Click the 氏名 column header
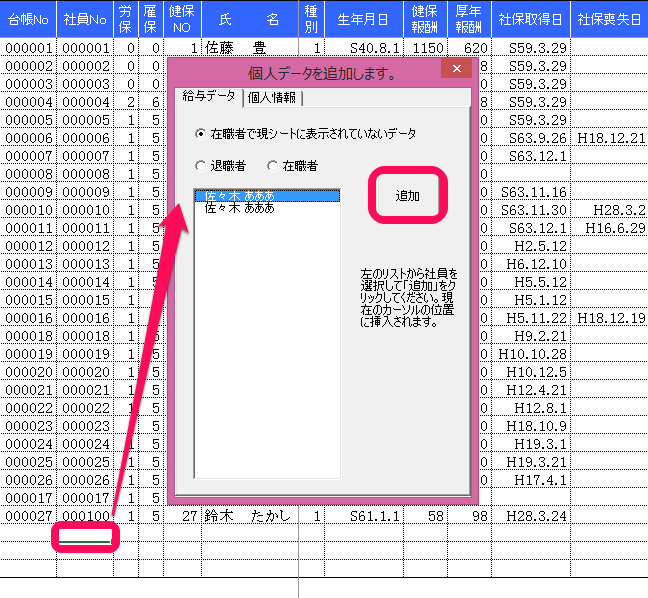 pyautogui.click(x=250, y=19)
